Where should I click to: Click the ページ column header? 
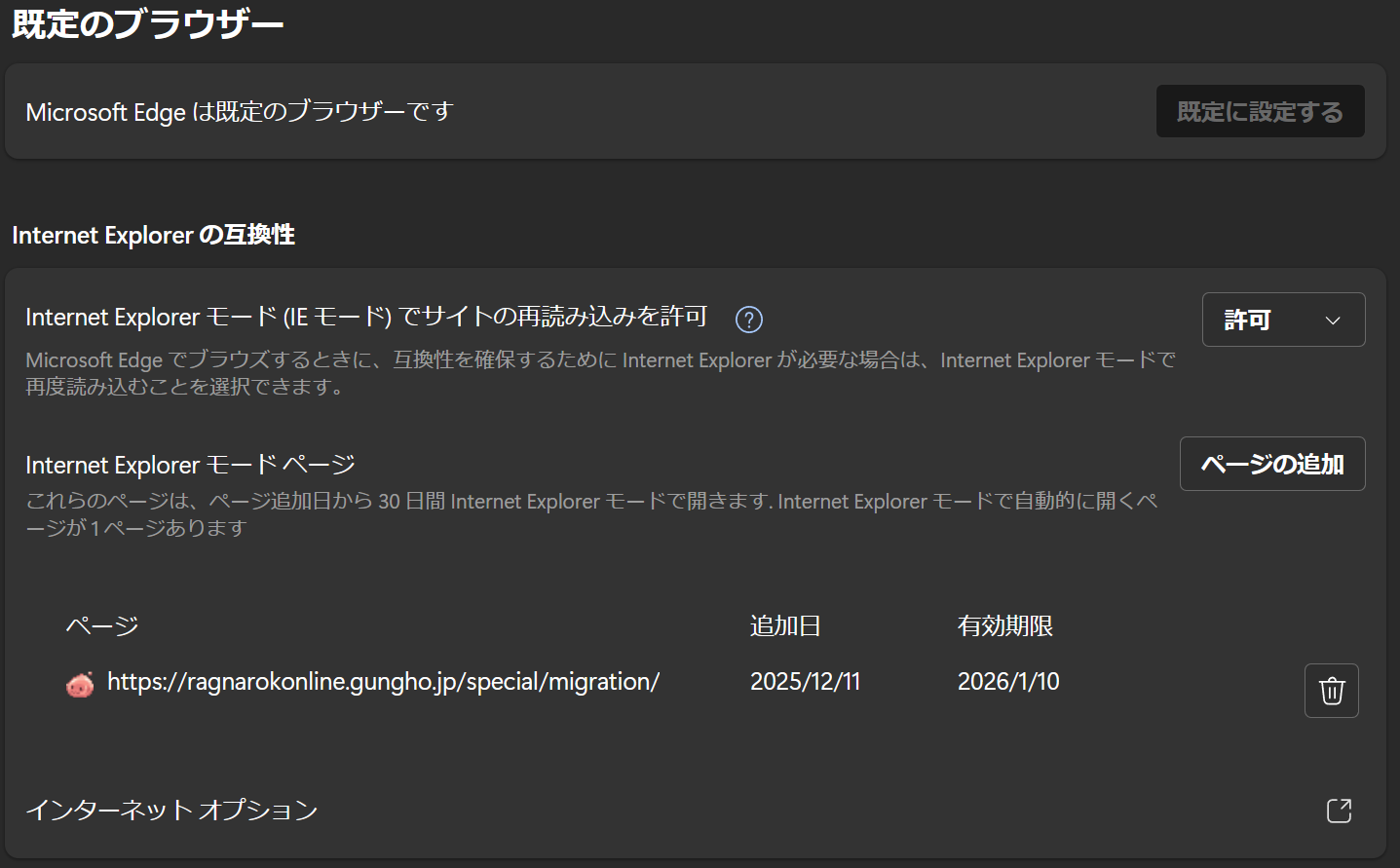coord(102,625)
